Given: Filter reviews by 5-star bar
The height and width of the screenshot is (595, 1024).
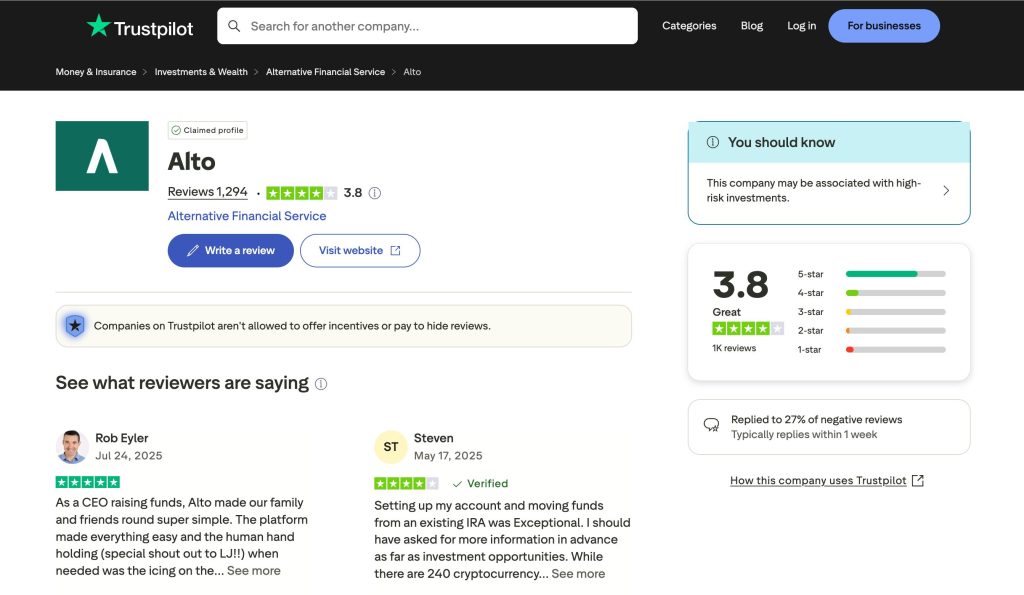Looking at the screenshot, I should [895, 274].
